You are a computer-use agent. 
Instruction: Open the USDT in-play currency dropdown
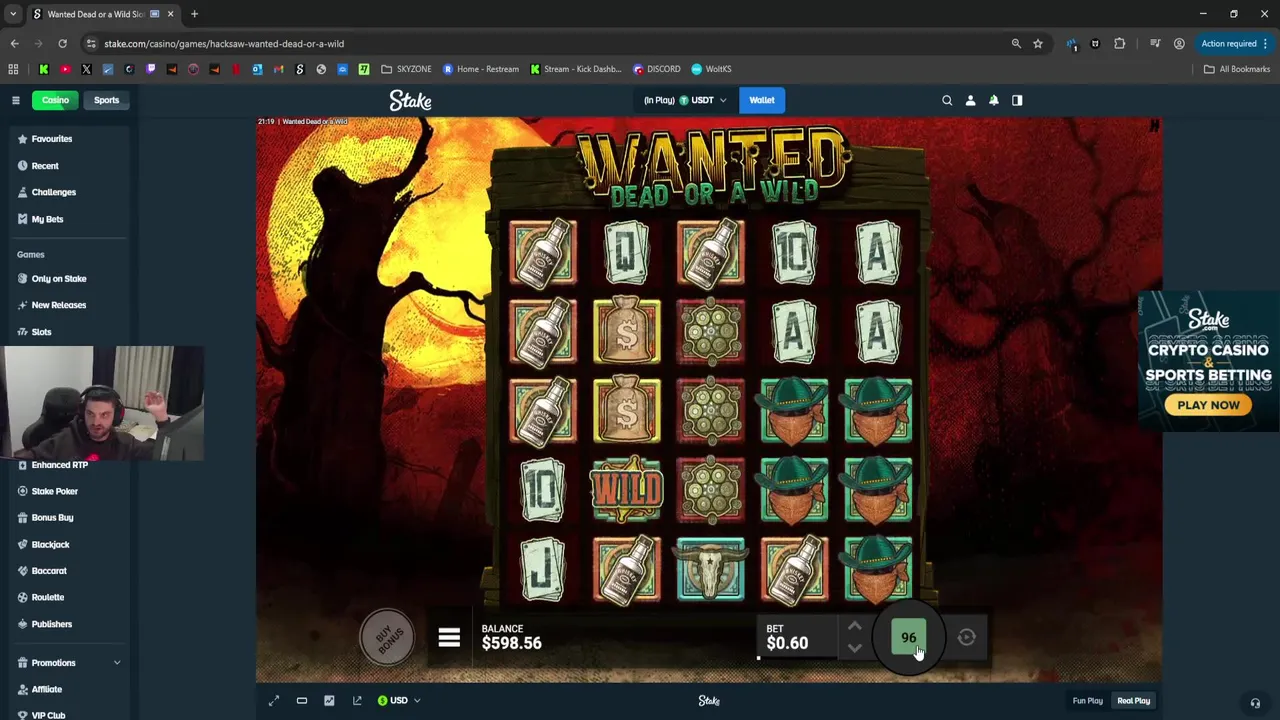coord(685,100)
